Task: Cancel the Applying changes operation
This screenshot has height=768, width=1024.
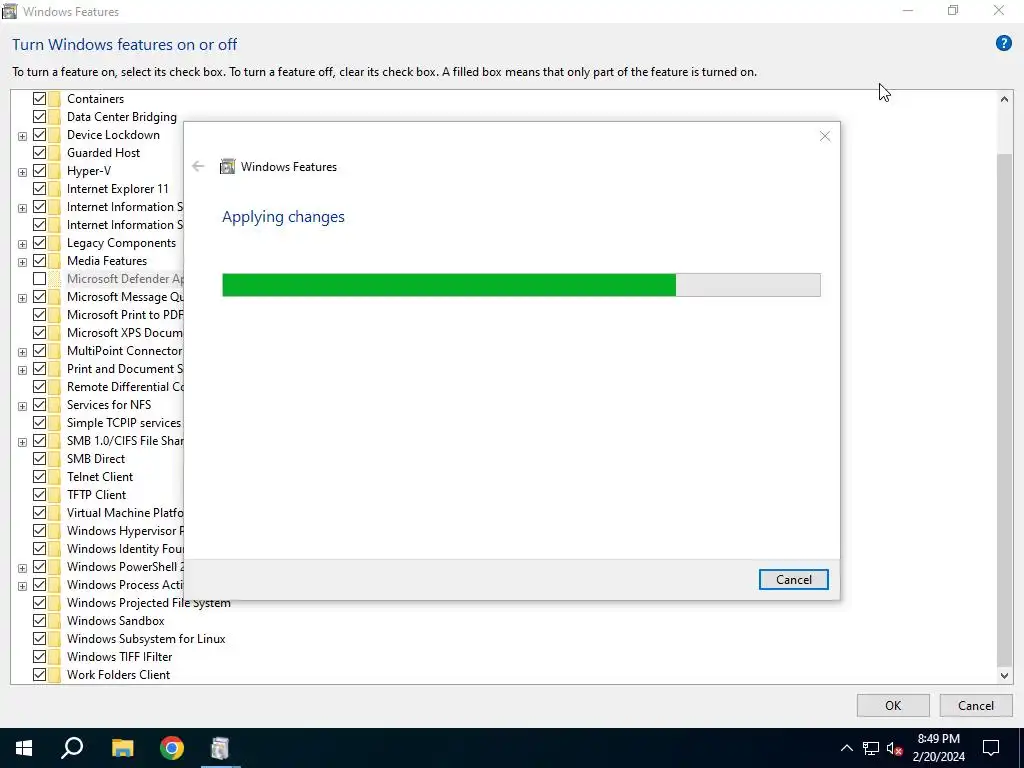Action: click(793, 580)
